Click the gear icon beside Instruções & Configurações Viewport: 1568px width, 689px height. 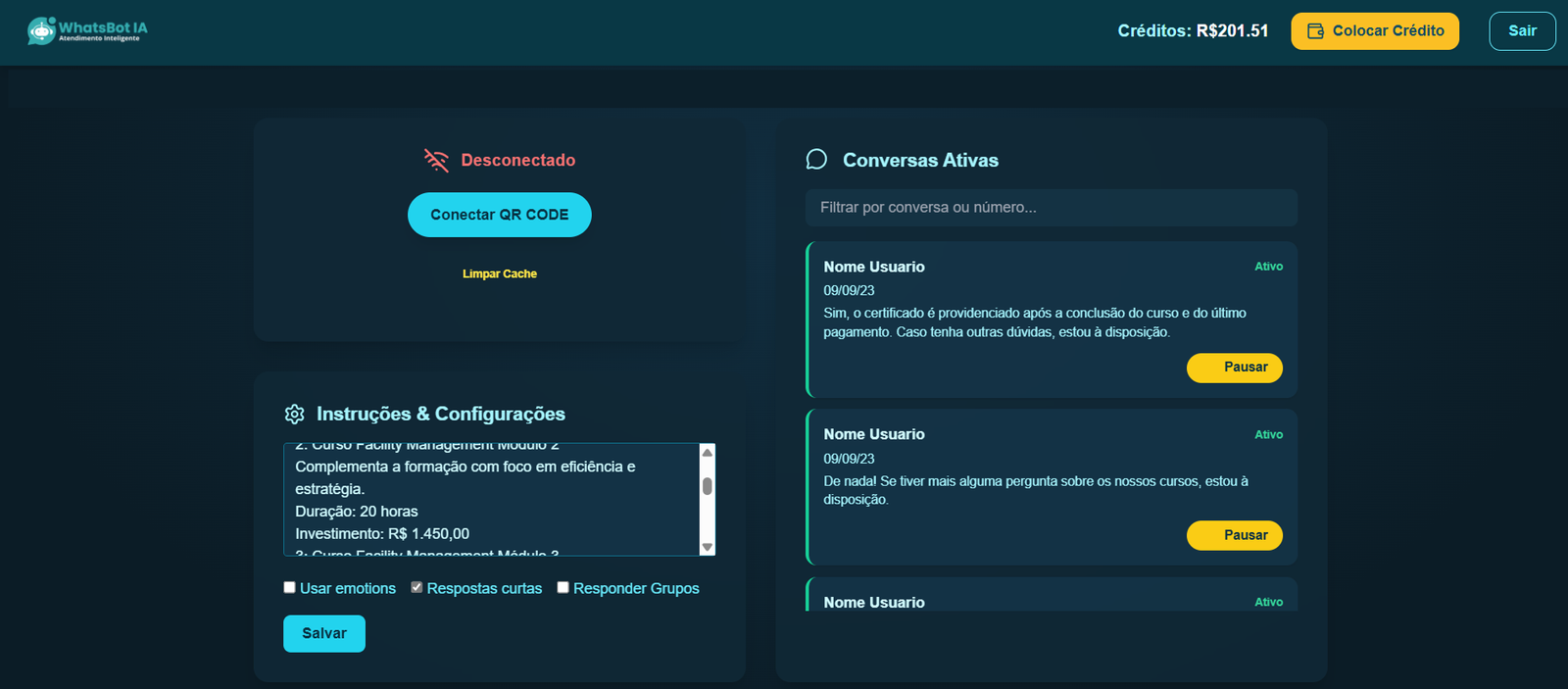click(x=294, y=415)
